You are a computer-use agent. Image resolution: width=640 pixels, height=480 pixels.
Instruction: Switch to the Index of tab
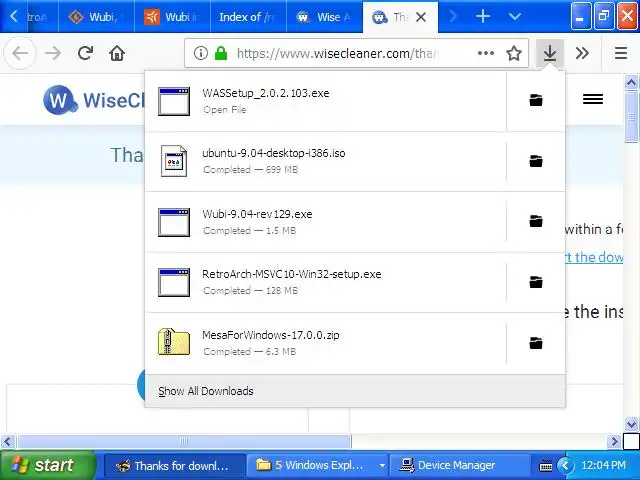(x=248, y=17)
